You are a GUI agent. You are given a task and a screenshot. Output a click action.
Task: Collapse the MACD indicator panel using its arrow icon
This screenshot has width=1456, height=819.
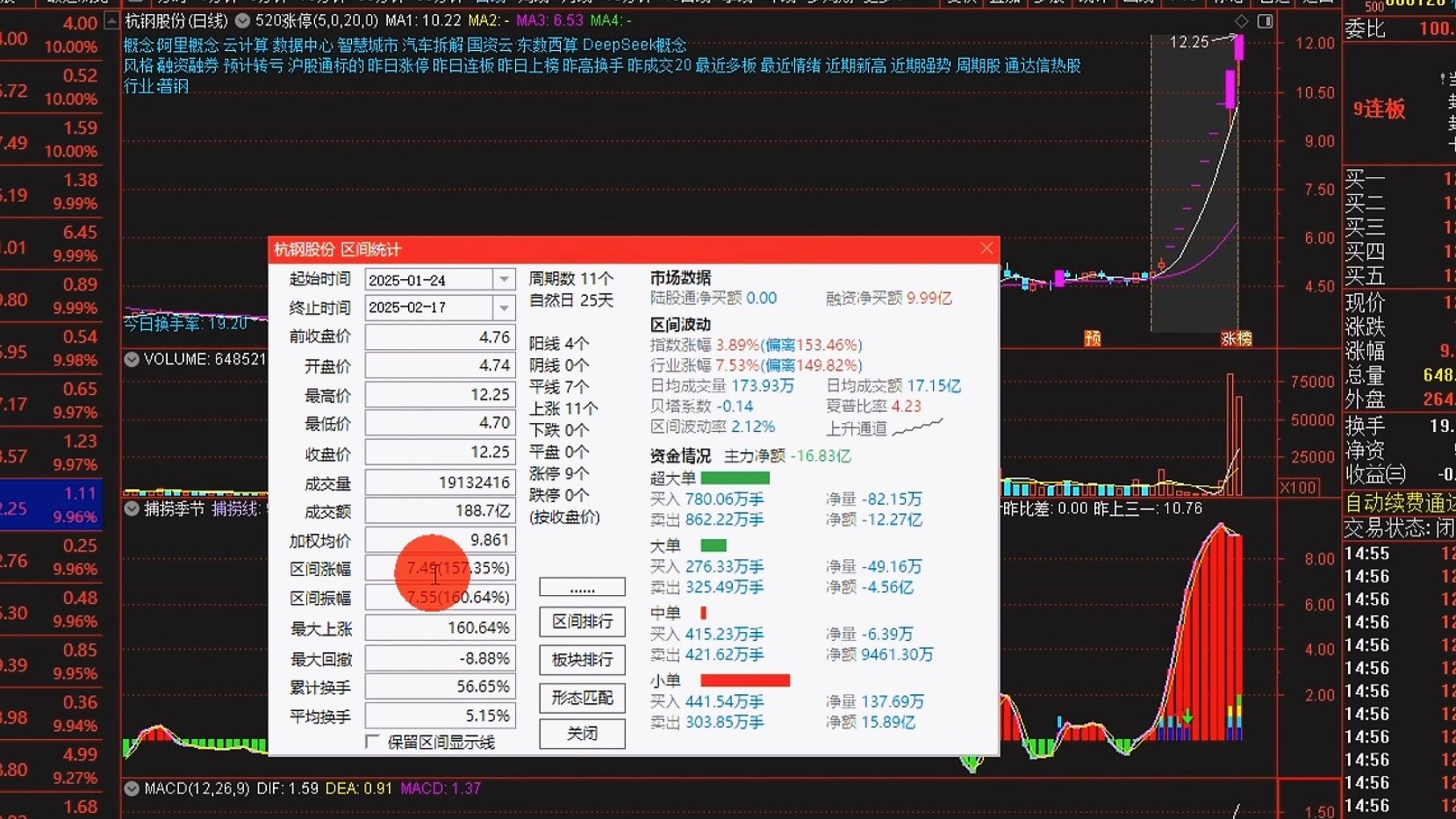pyautogui.click(x=131, y=788)
